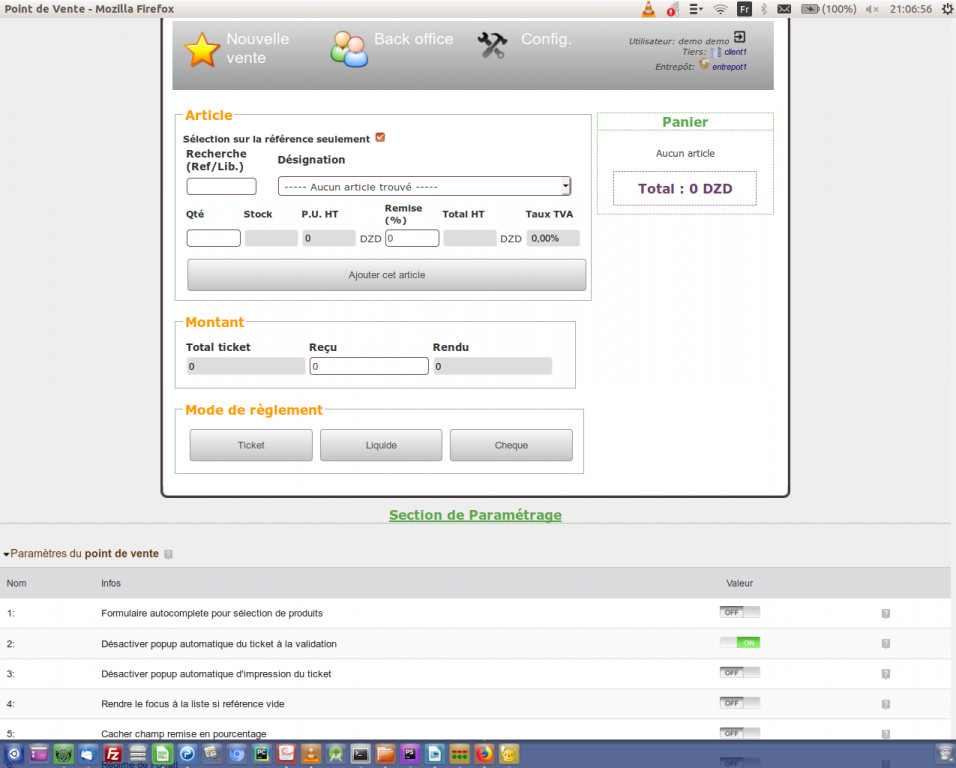Image resolution: width=956 pixels, height=768 pixels.
Task: Click help icon beside Paramètres du point de vente
Action: [x=168, y=554]
